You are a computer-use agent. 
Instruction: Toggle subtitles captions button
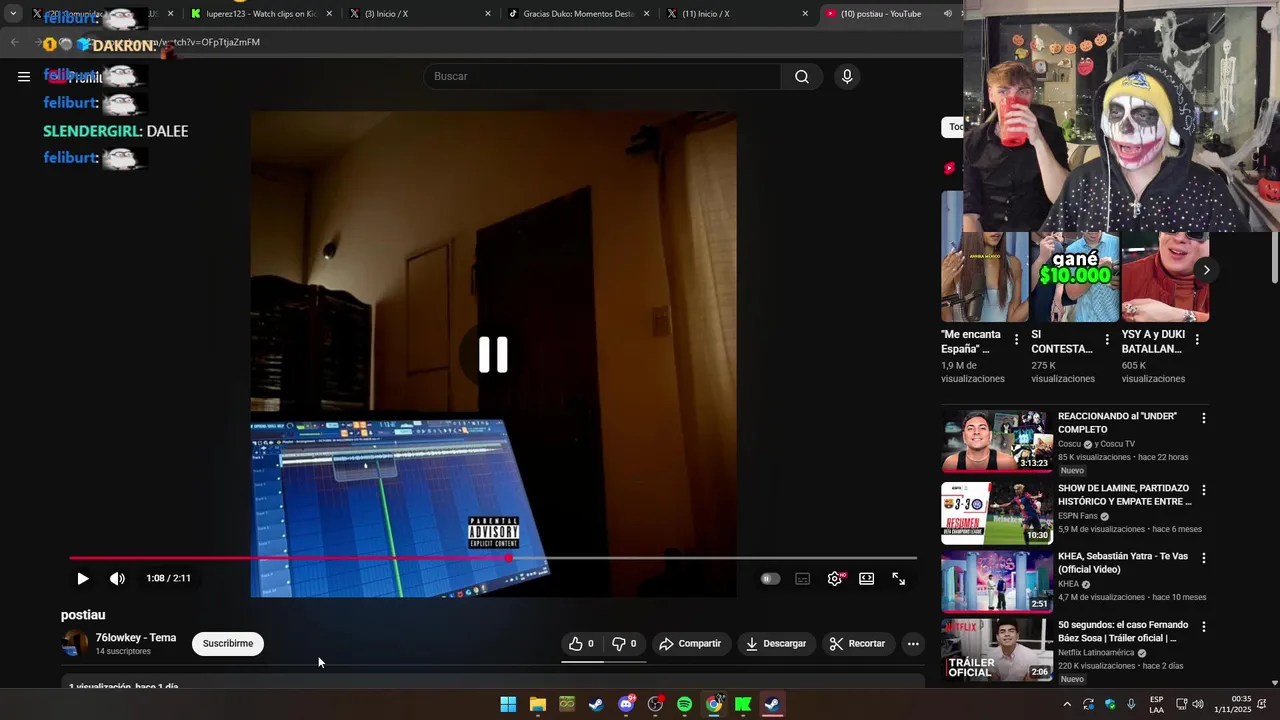click(802, 578)
